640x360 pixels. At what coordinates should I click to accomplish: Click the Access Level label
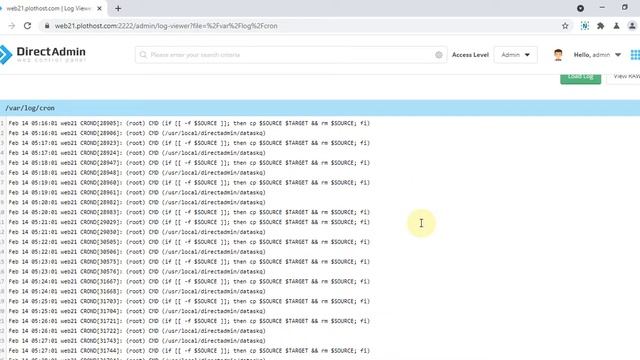pos(470,55)
